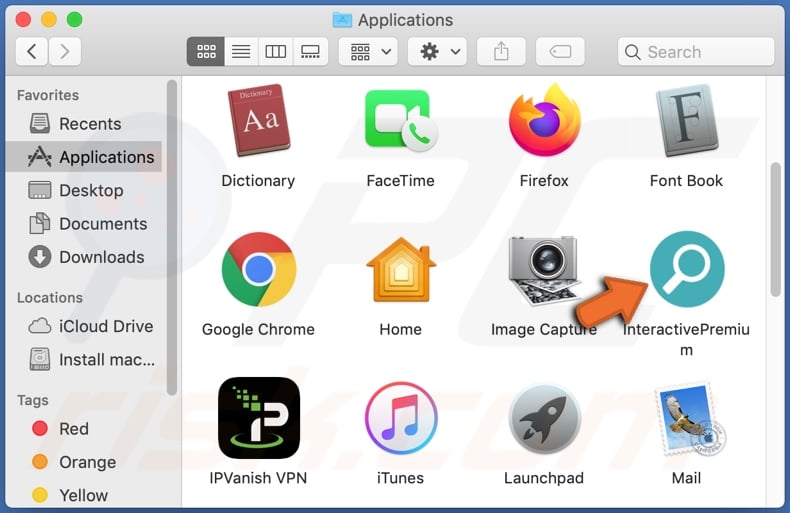The width and height of the screenshot is (790, 513).
Task: Select Applications in the sidebar
Action: click(84, 157)
